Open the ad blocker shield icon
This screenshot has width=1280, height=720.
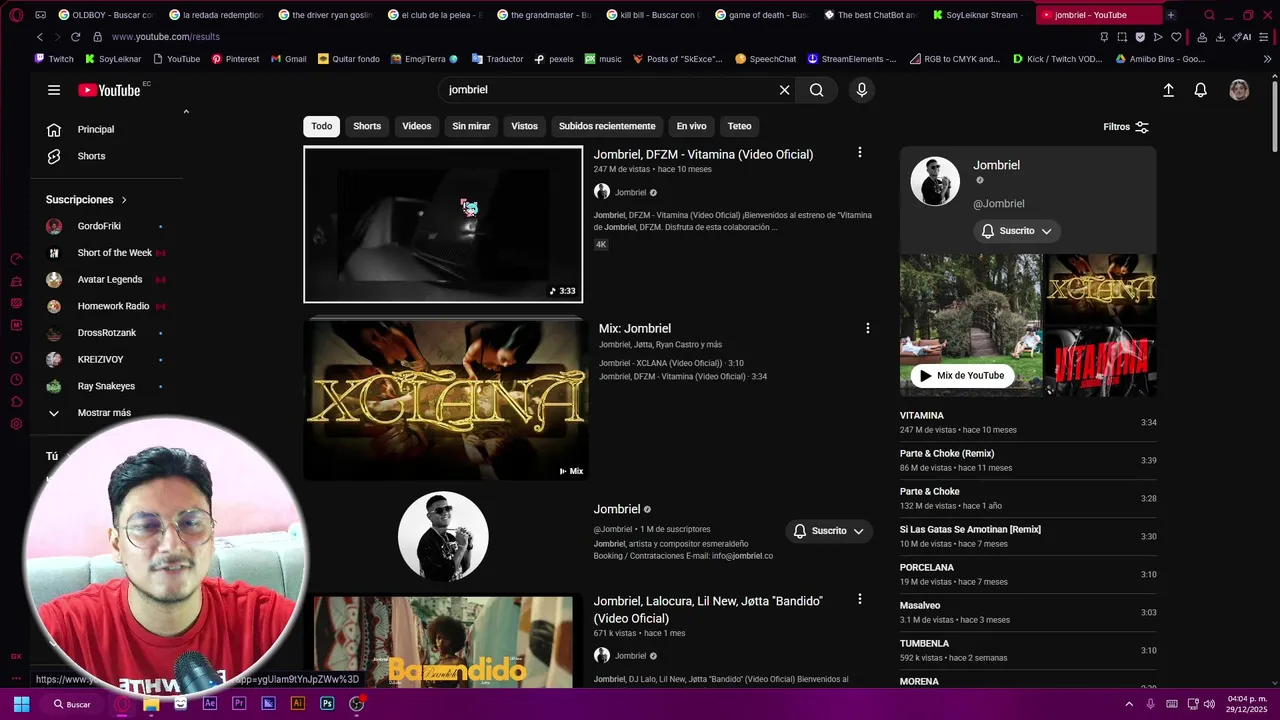tap(1140, 37)
